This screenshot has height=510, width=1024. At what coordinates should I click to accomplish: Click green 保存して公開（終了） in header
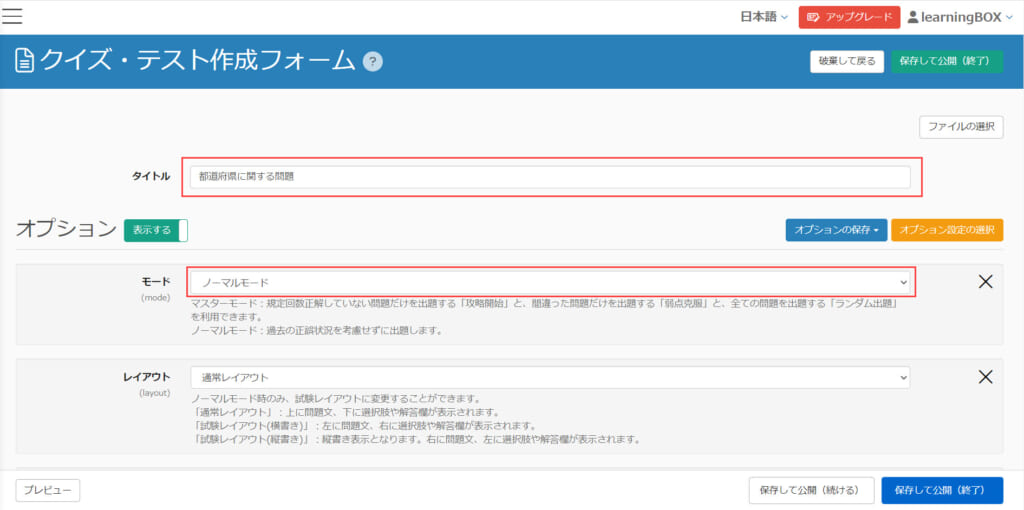pos(945,61)
